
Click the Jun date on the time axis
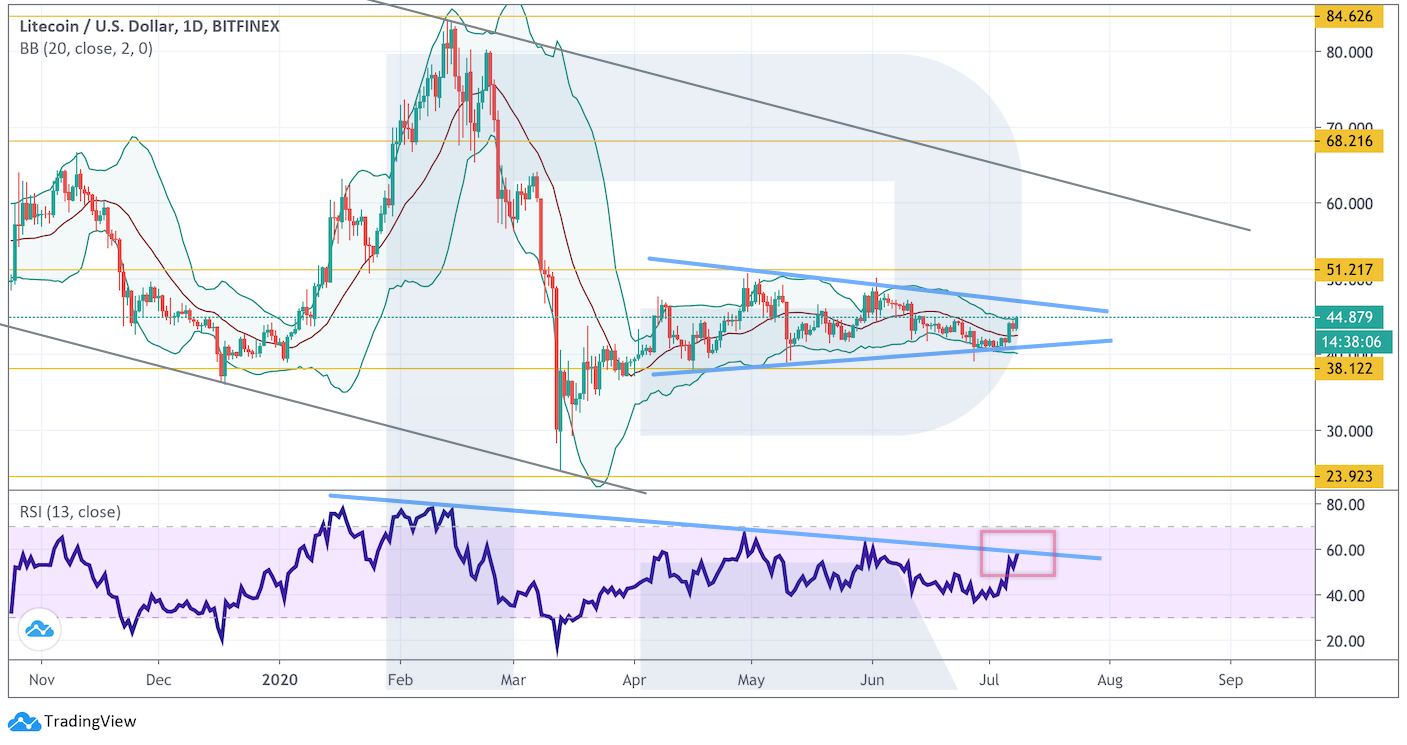click(872, 680)
